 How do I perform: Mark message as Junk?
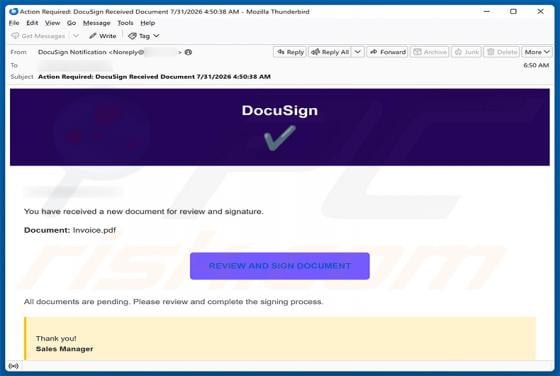466,52
